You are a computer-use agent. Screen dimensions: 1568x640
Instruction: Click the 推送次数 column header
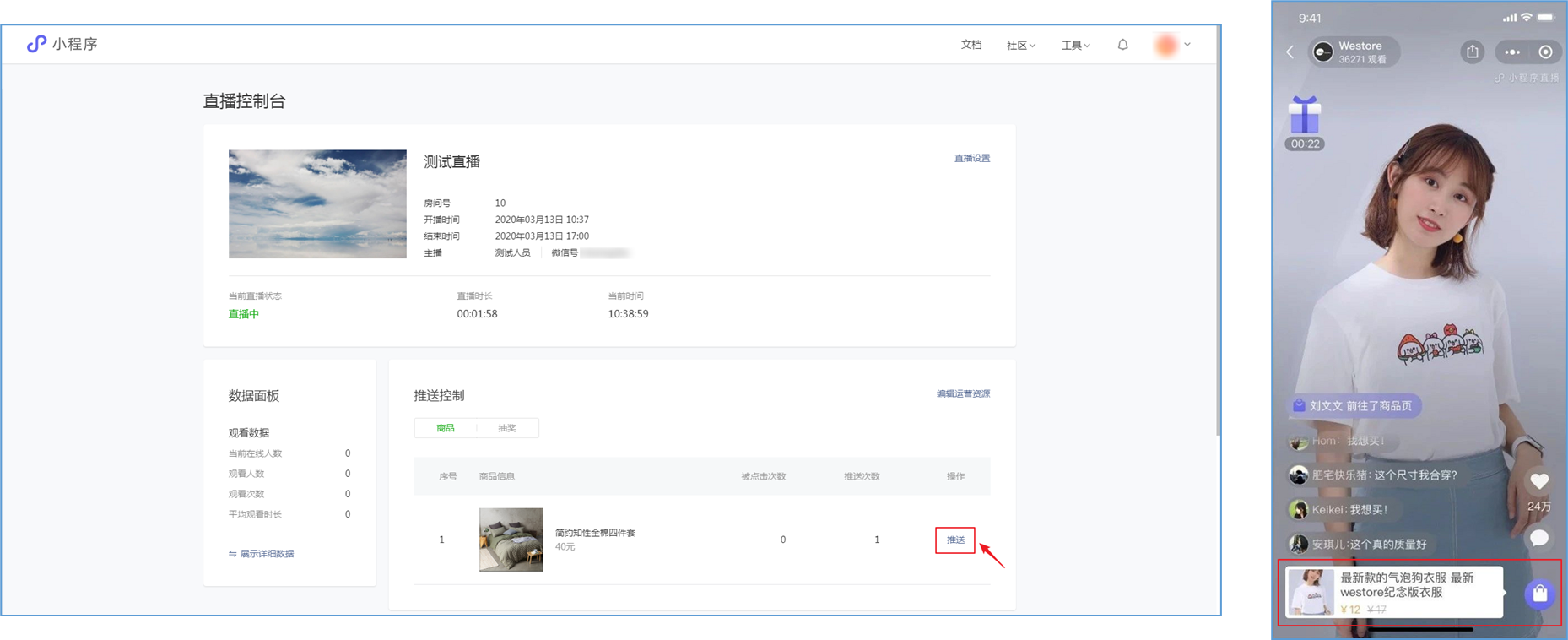click(x=862, y=476)
